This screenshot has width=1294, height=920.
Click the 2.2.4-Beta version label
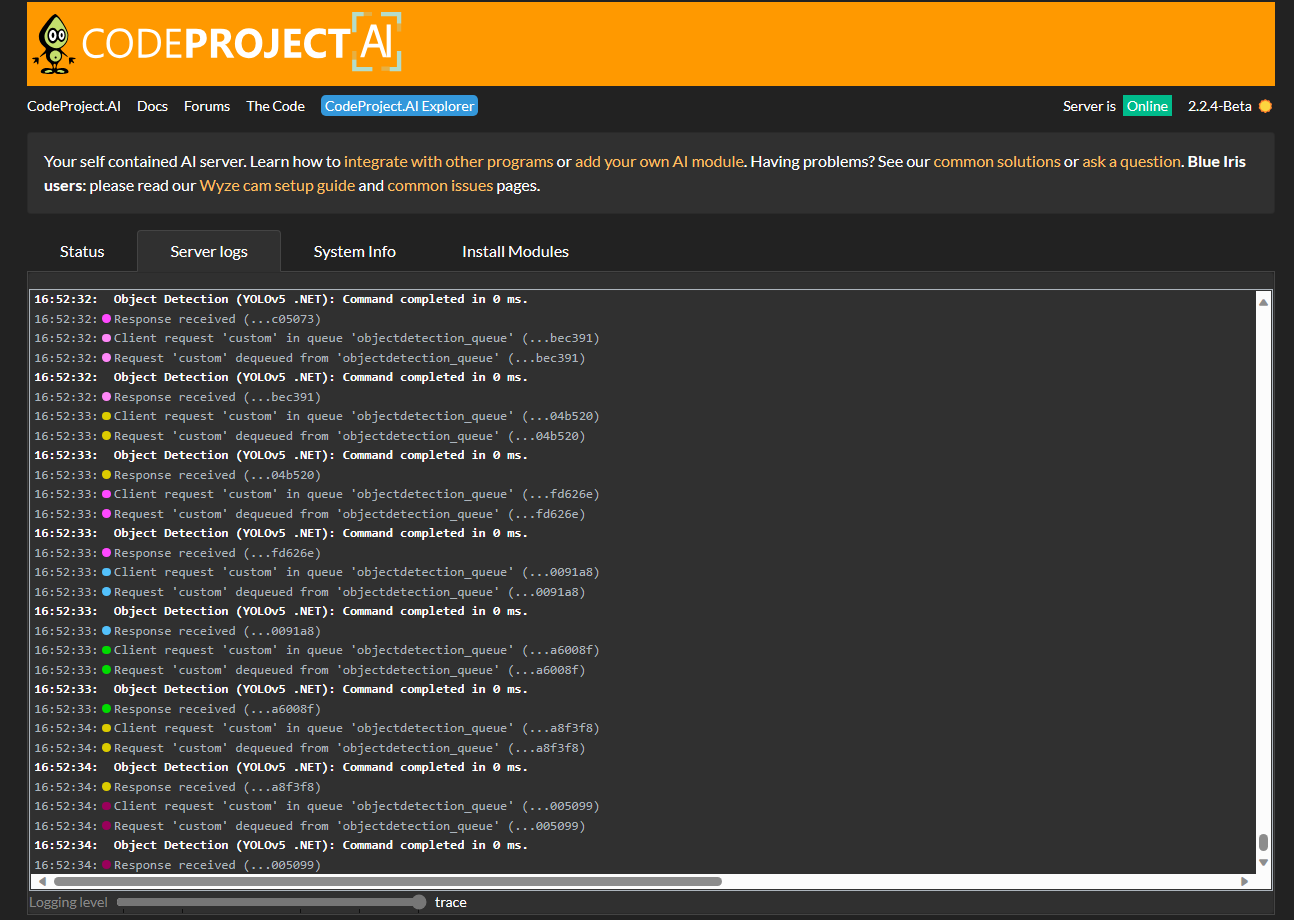pyautogui.click(x=1219, y=106)
